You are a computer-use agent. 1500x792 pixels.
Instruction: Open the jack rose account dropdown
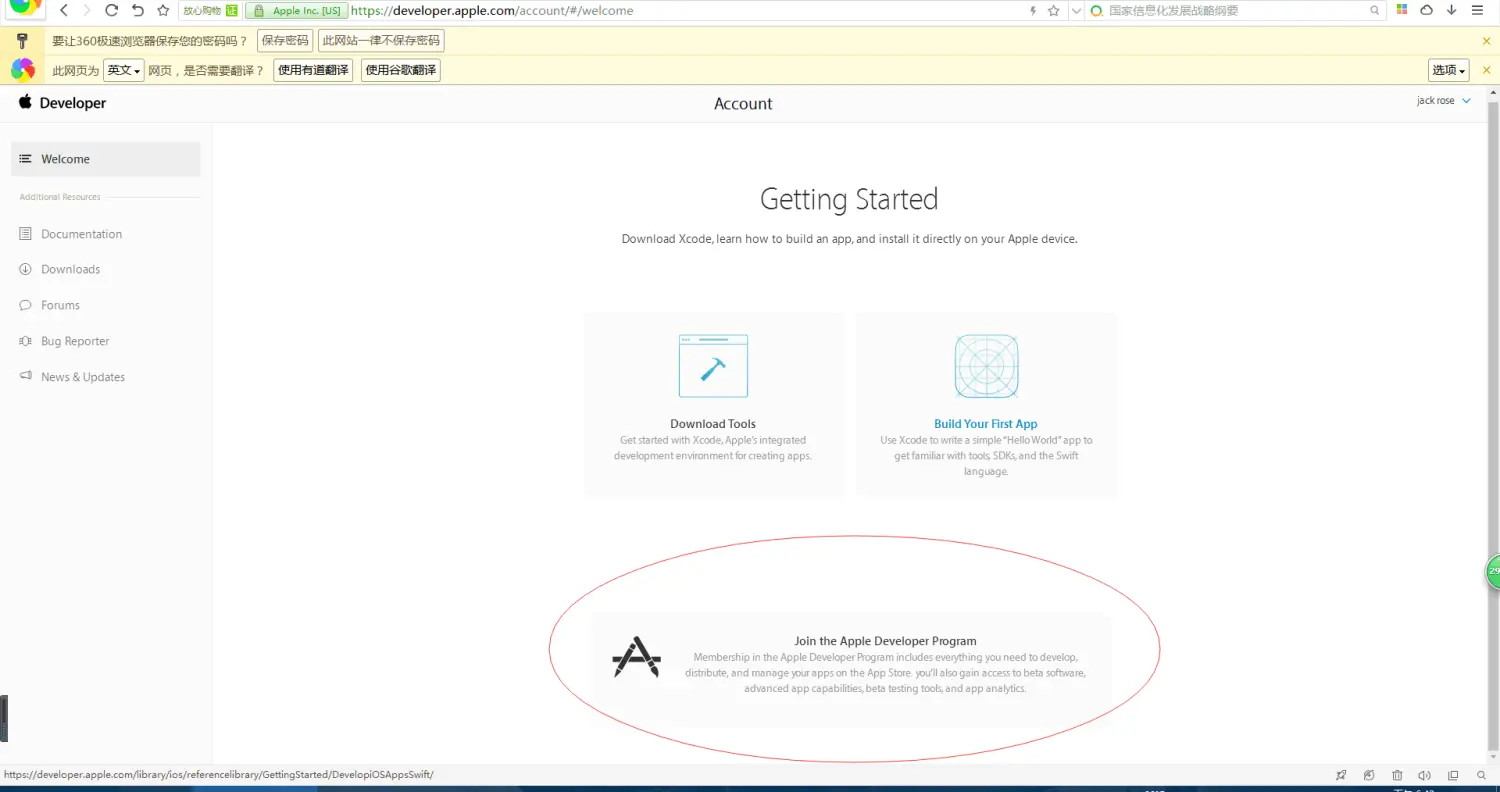1444,101
